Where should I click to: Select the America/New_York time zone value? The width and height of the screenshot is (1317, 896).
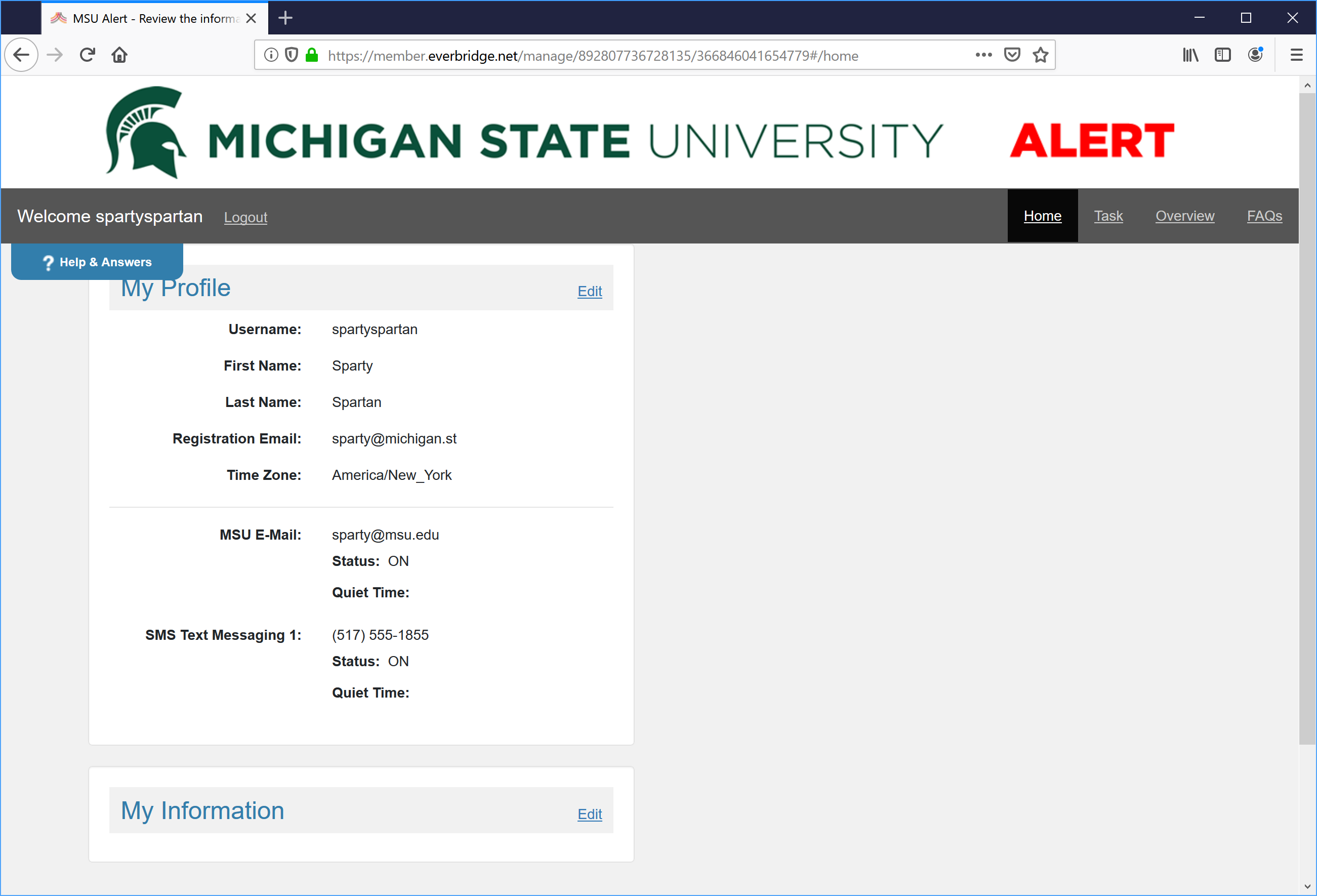tap(392, 475)
